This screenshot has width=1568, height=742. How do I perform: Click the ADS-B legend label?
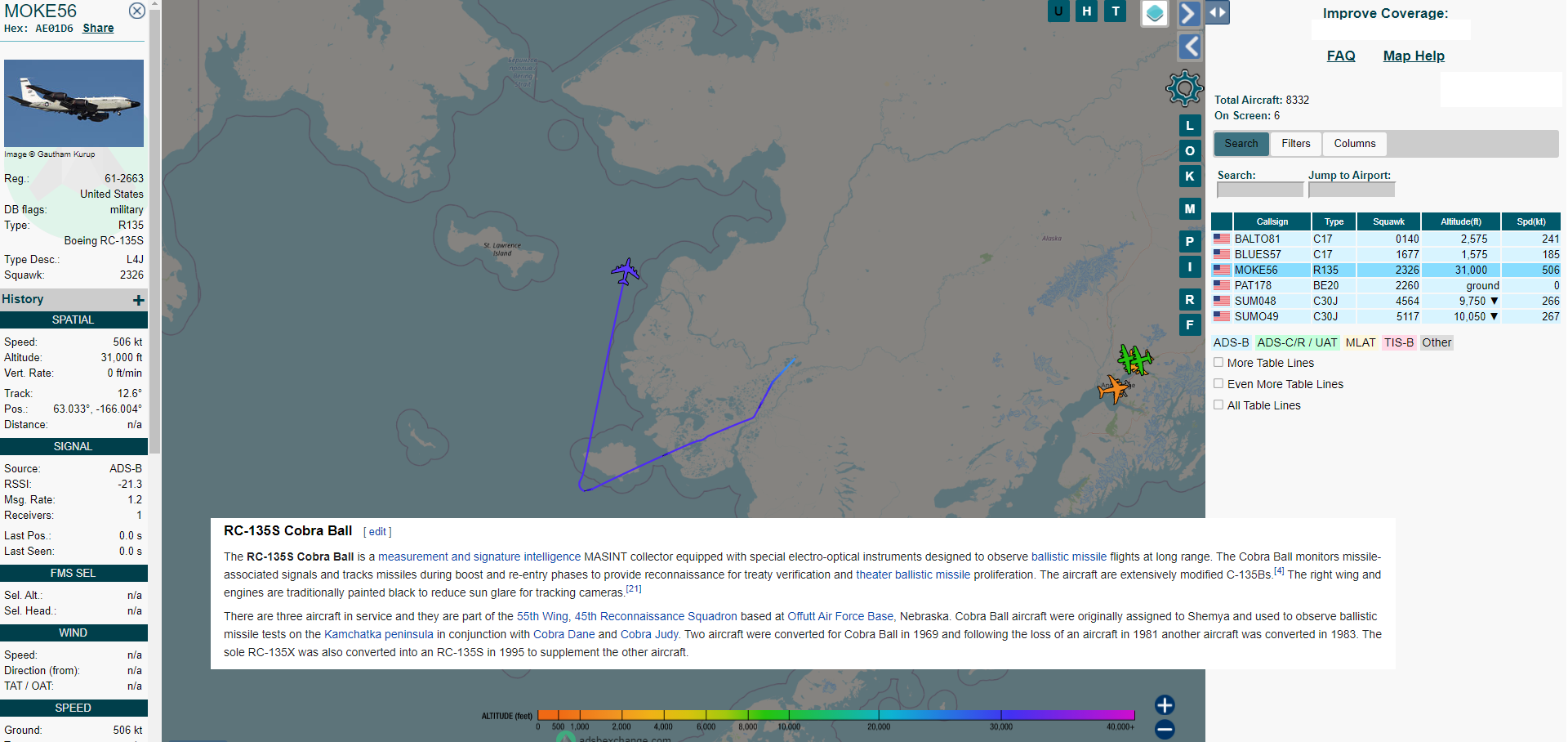coord(1231,342)
